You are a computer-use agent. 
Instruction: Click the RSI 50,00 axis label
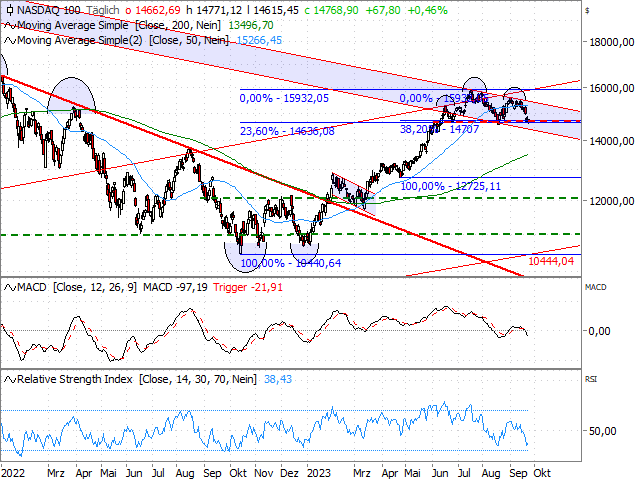click(x=602, y=431)
